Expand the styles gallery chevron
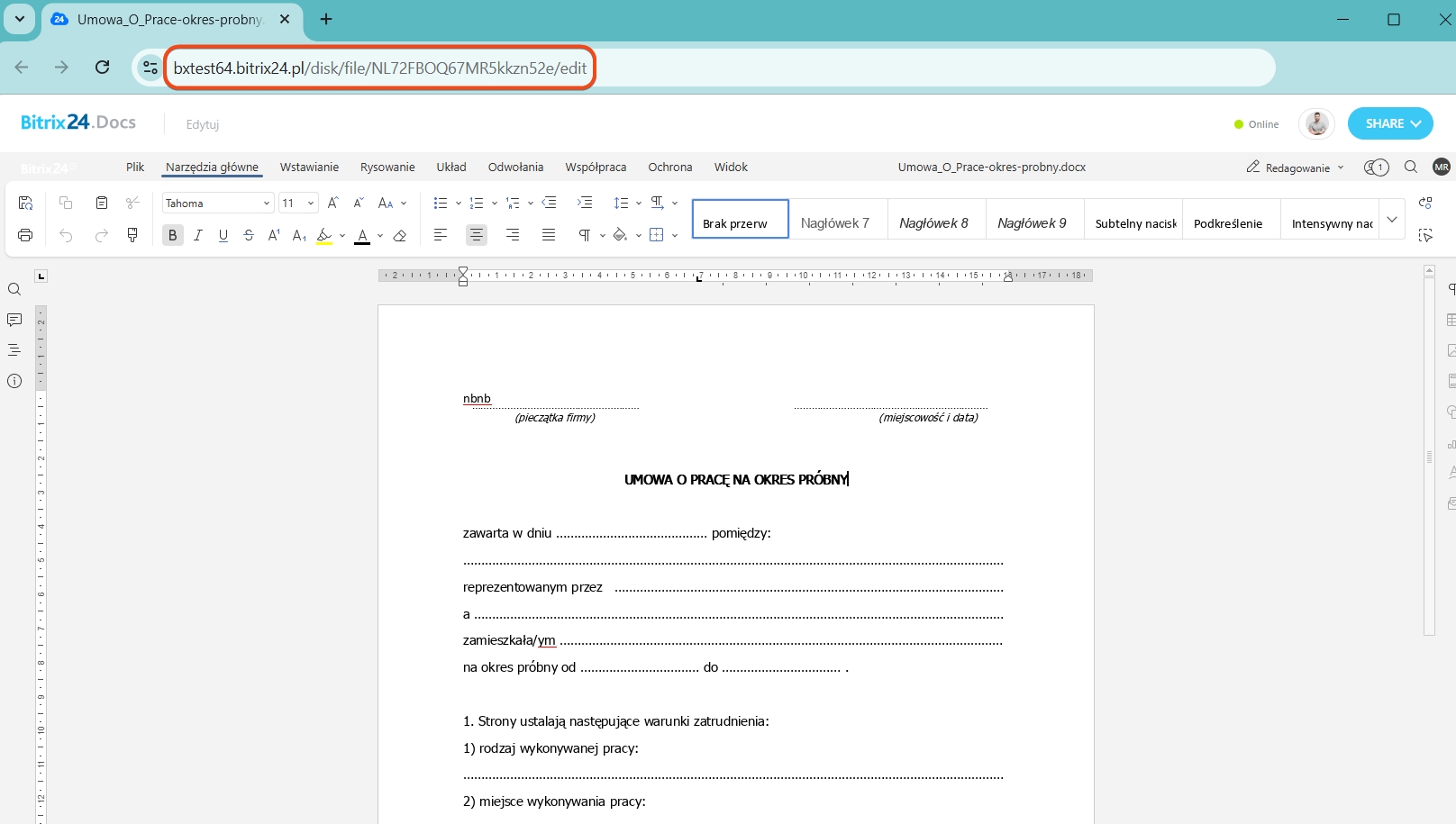1456x824 pixels. tap(1392, 220)
